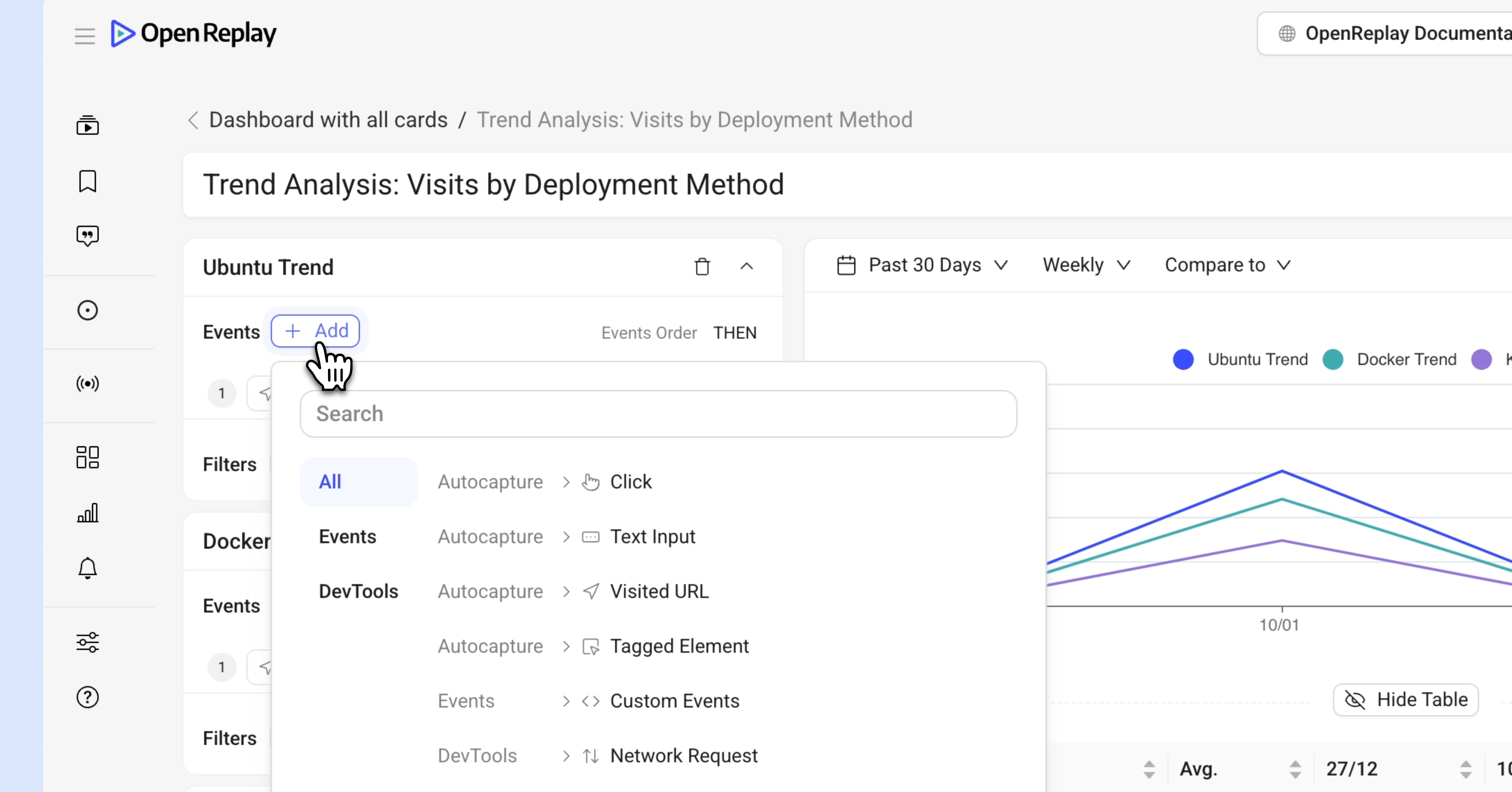Image resolution: width=1512 pixels, height=792 pixels.
Task: Click the Custom Events code icon
Action: click(x=590, y=701)
